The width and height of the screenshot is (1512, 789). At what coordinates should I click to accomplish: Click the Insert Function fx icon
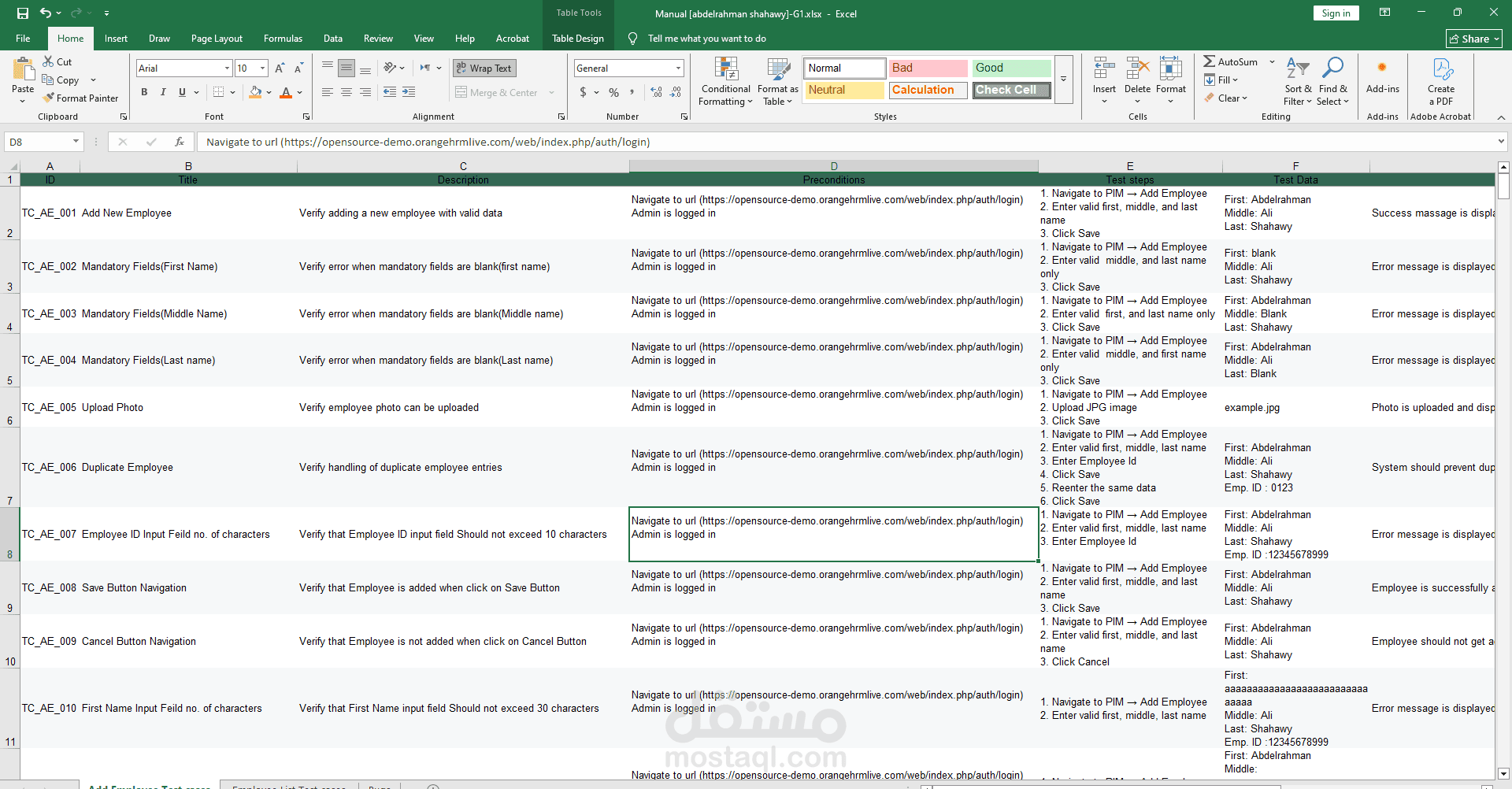click(x=180, y=142)
